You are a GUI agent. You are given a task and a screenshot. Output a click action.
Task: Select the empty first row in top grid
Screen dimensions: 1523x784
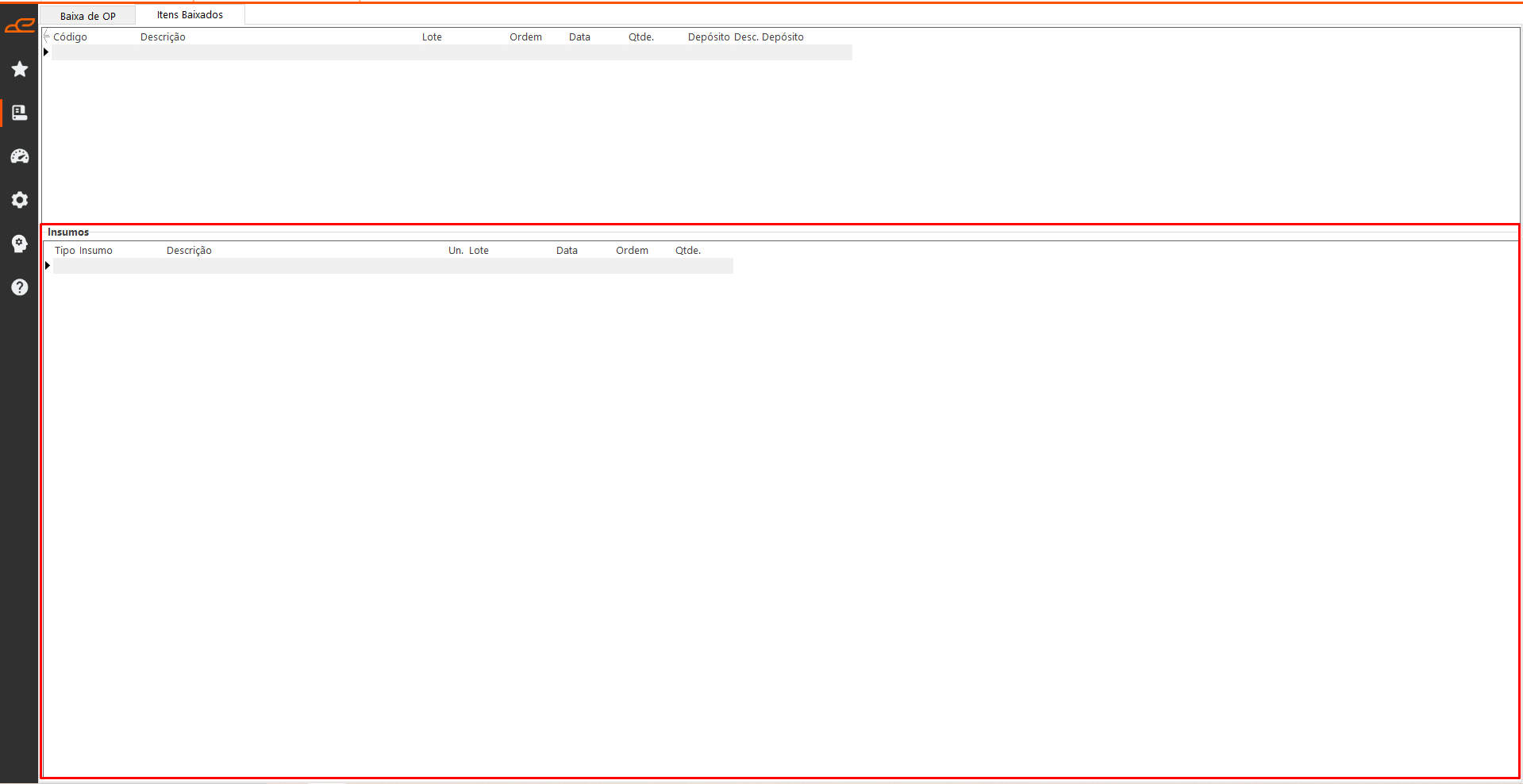click(x=451, y=52)
